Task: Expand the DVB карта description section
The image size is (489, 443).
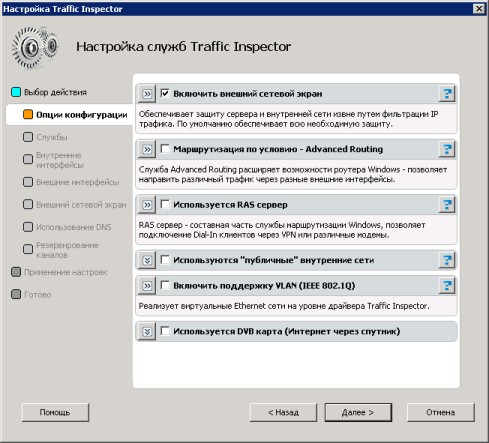Action: click(147, 332)
